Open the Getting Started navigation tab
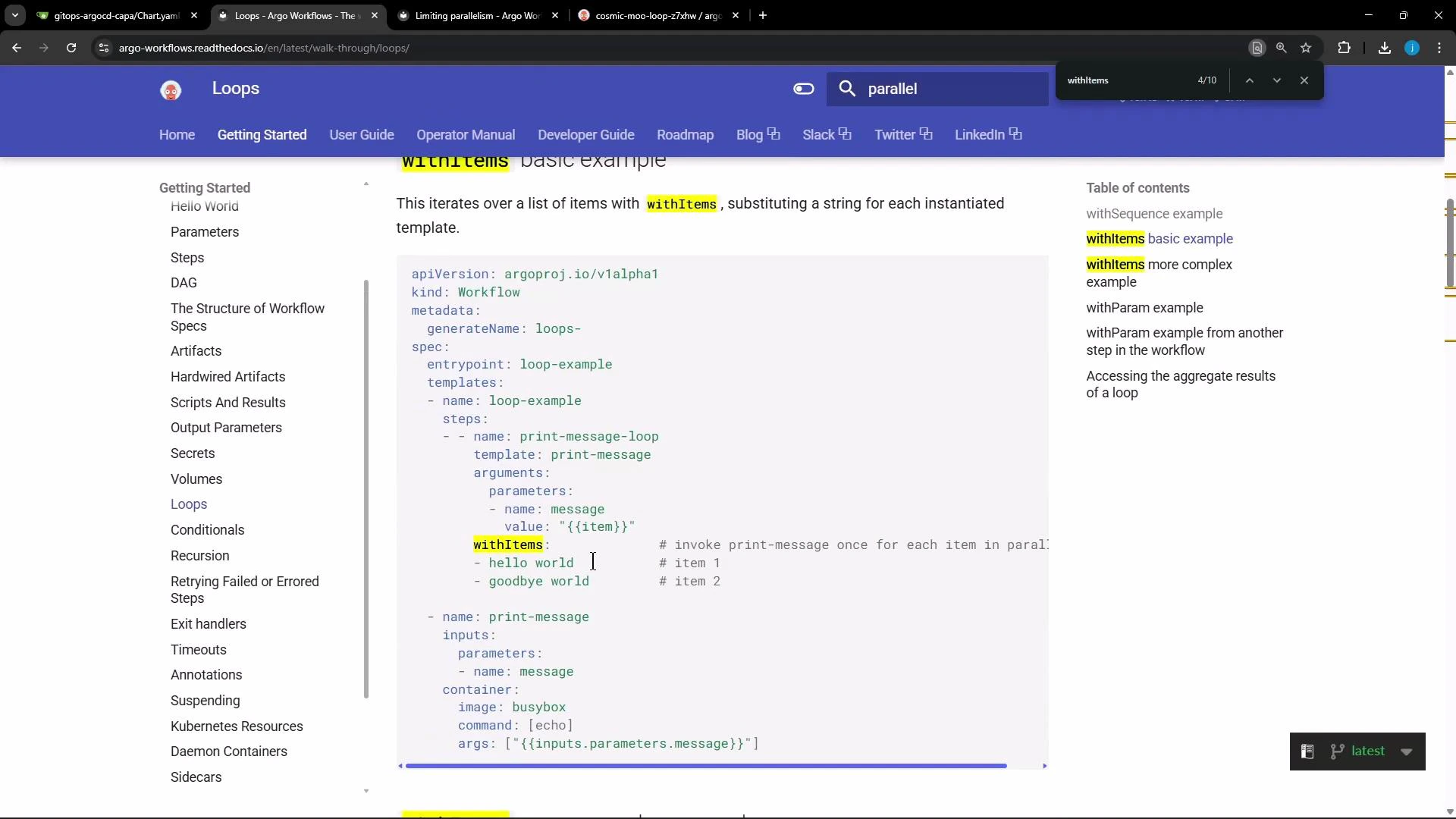The width and height of the screenshot is (1456, 819). tap(262, 135)
